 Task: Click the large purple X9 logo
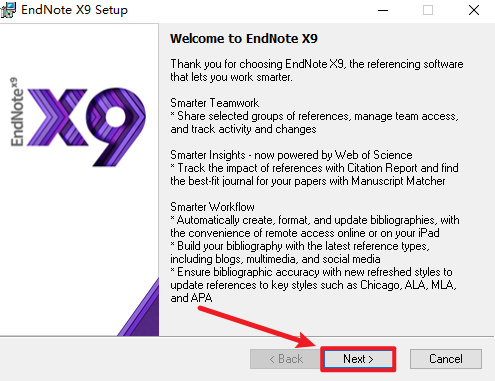[87, 127]
